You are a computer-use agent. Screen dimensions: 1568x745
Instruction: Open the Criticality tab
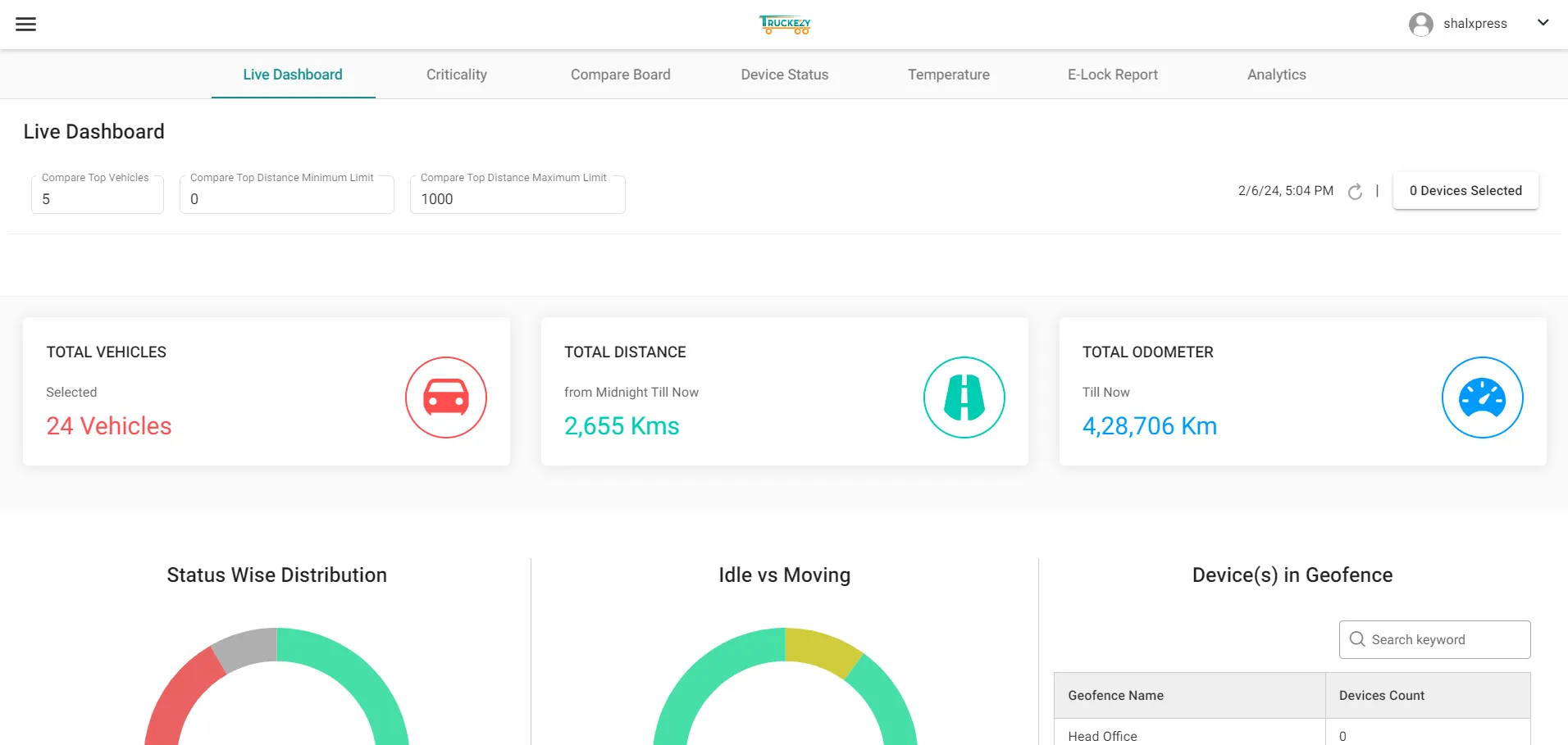pyautogui.click(x=457, y=75)
